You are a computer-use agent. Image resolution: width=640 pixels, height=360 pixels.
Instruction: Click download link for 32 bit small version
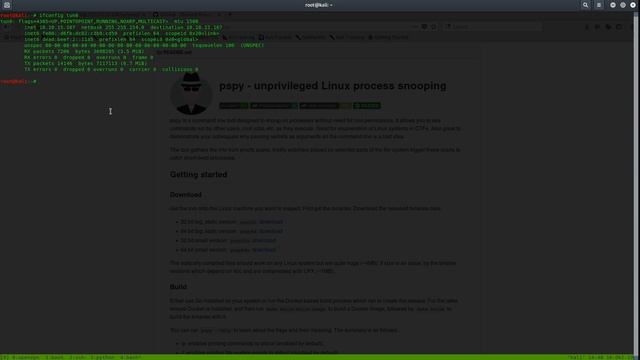tap(264, 240)
